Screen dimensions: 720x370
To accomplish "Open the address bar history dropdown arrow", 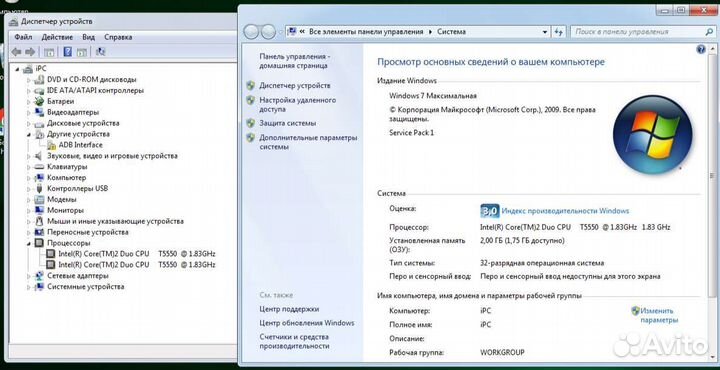I will tap(545, 32).
